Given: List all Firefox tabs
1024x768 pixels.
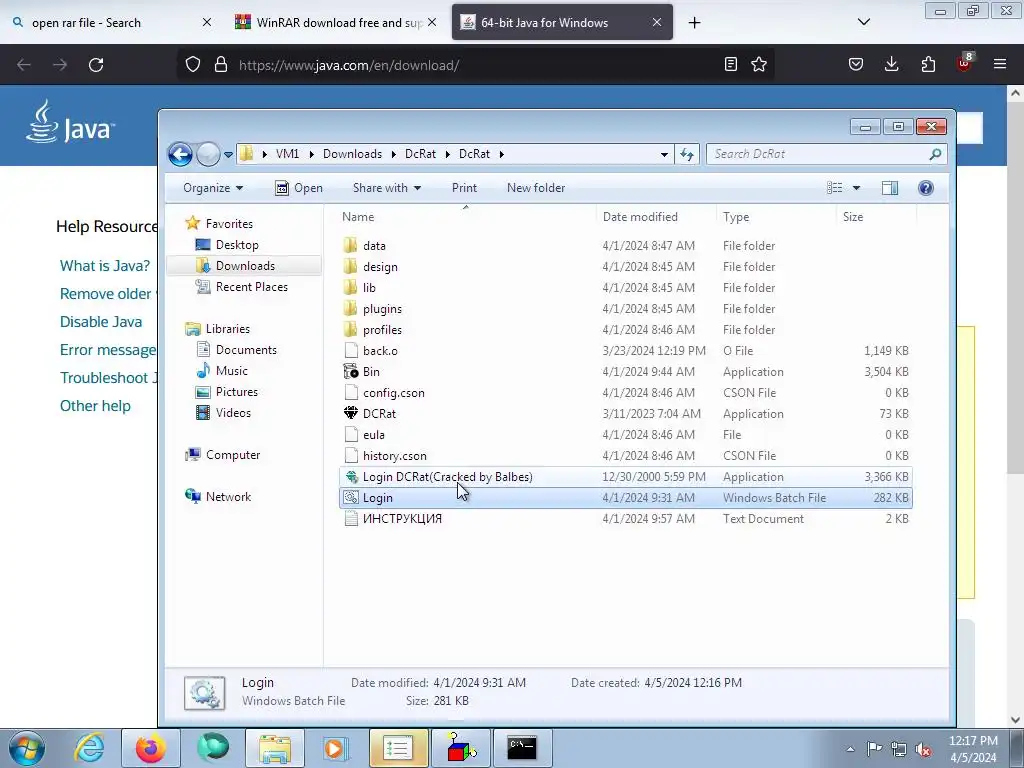Looking at the screenshot, I should tap(863, 22).
